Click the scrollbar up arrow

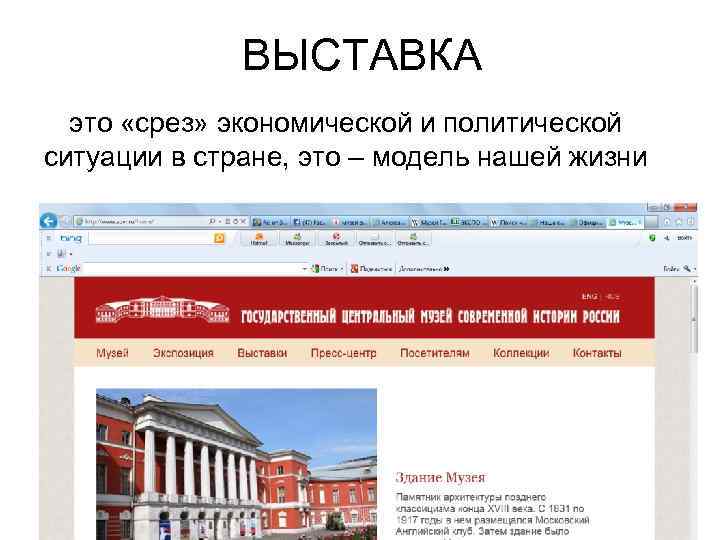[694, 281]
